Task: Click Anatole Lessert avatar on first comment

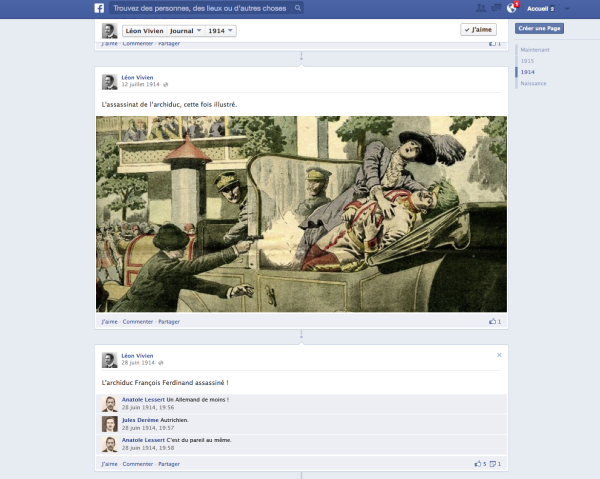Action: coord(109,404)
